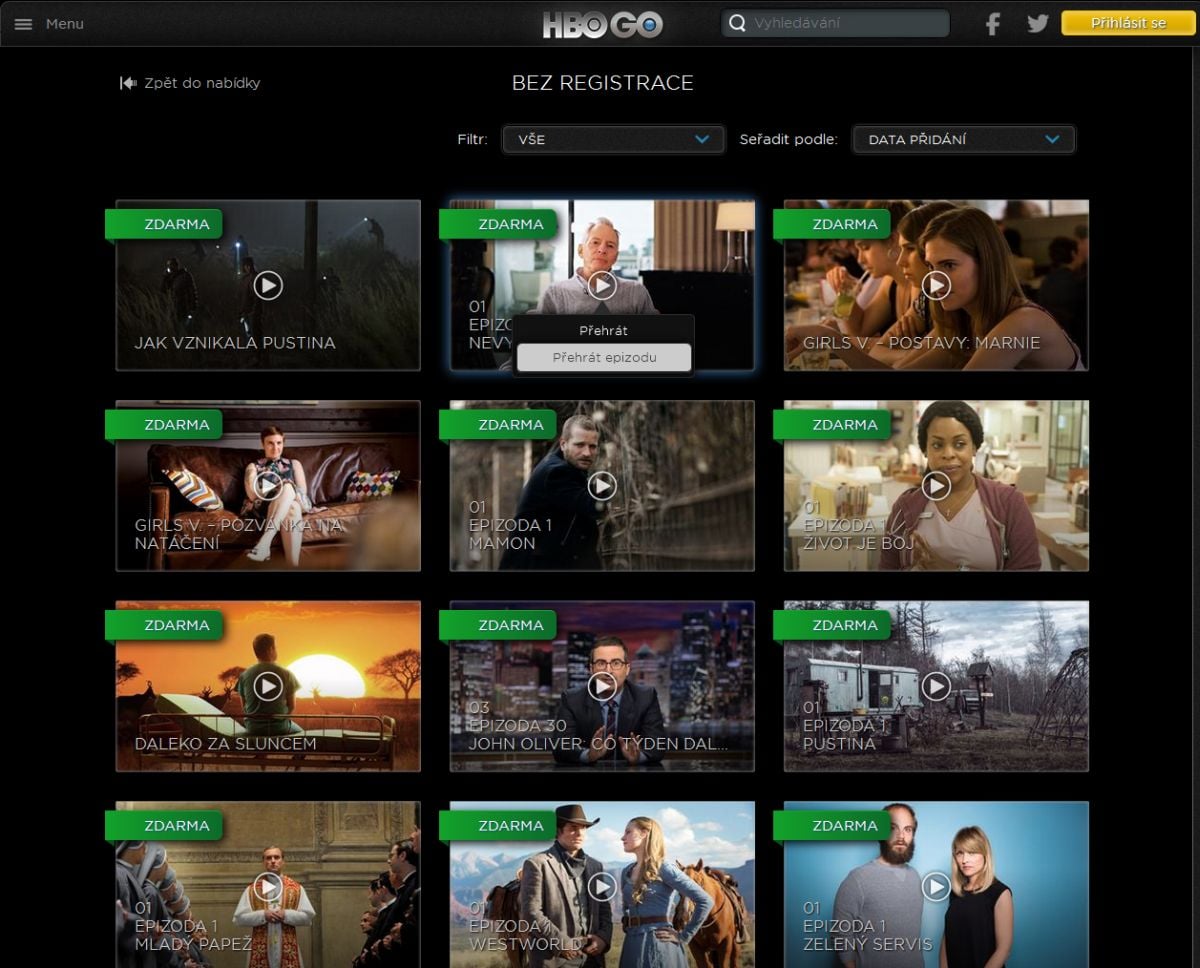Play Girls V. Pozvánka na natáčení

coord(268,485)
